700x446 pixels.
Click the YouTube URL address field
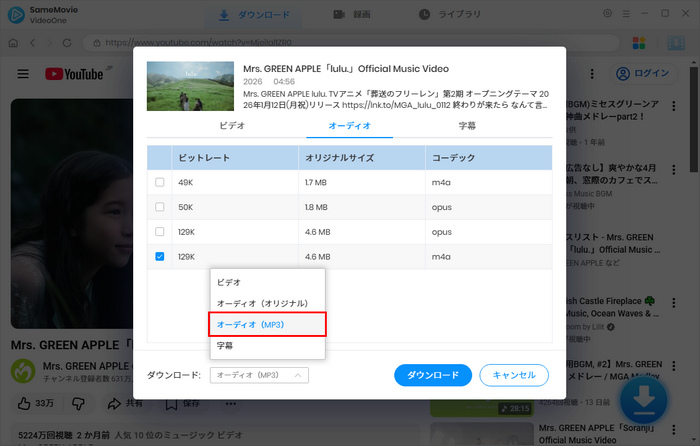click(x=351, y=43)
